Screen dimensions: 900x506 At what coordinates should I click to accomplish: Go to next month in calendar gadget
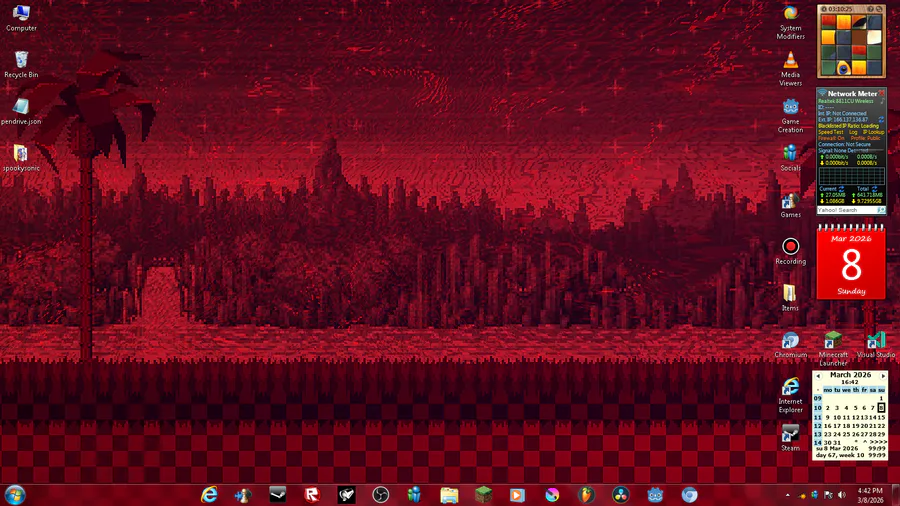883,376
